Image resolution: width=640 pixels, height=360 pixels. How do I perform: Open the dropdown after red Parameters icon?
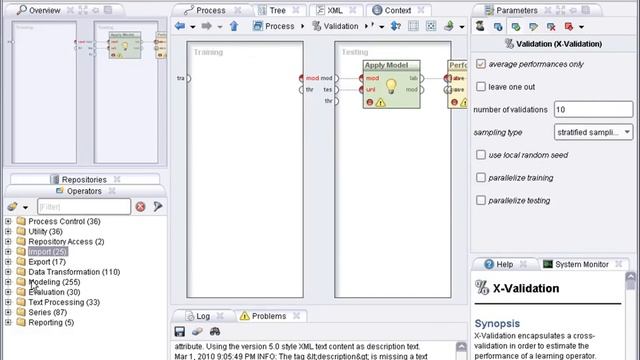coord(581,27)
